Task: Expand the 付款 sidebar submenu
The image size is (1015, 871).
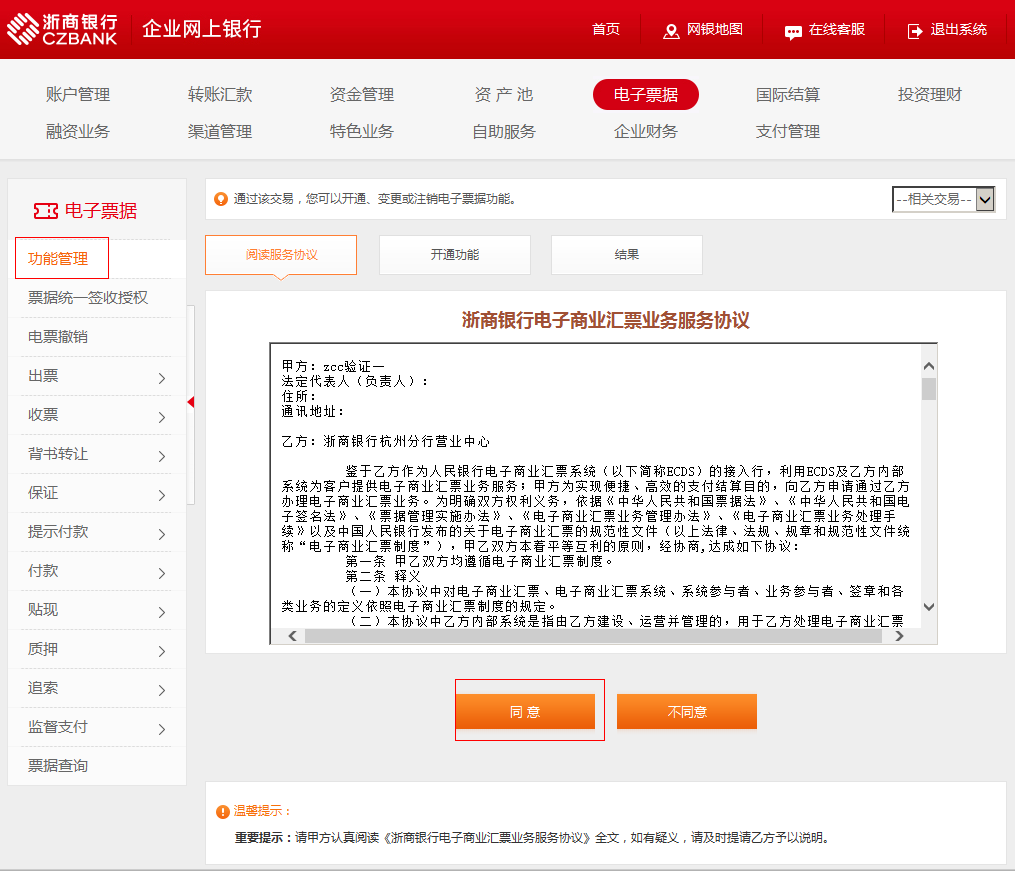Action: 162,573
